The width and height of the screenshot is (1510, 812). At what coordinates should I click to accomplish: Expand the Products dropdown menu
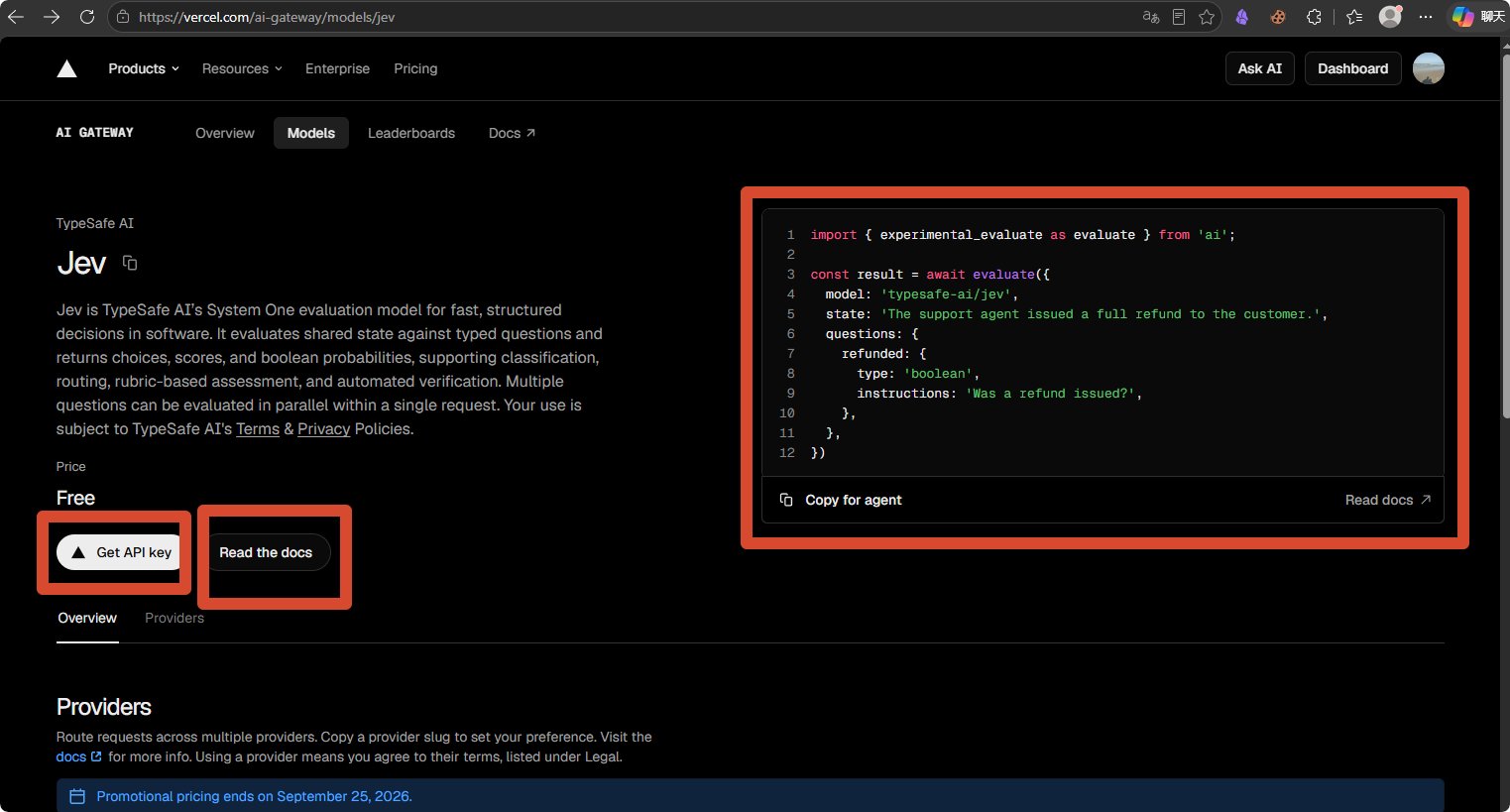144,68
